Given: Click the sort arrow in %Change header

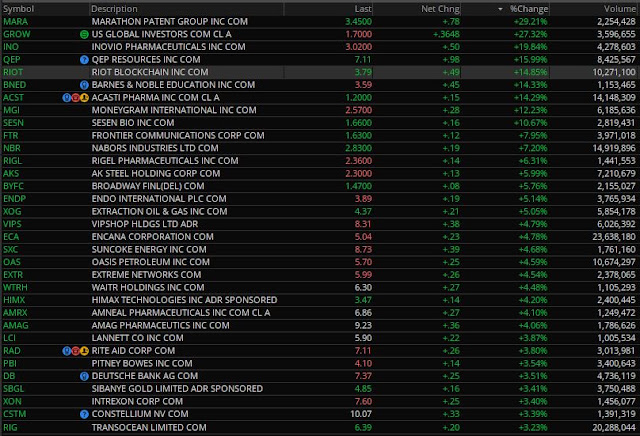Looking at the screenshot, I should coord(500,9).
